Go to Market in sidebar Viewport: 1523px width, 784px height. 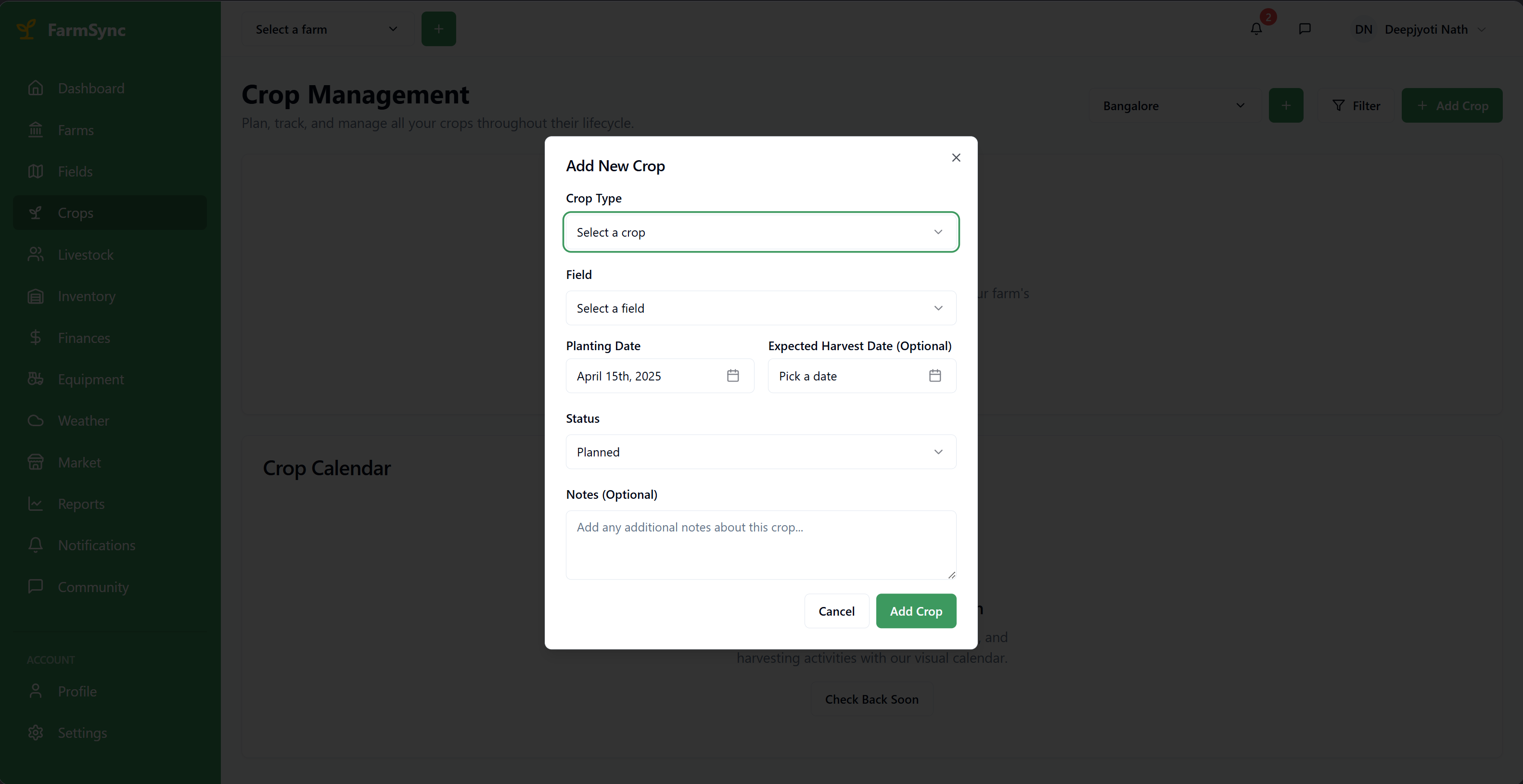pyautogui.click(x=110, y=462)
